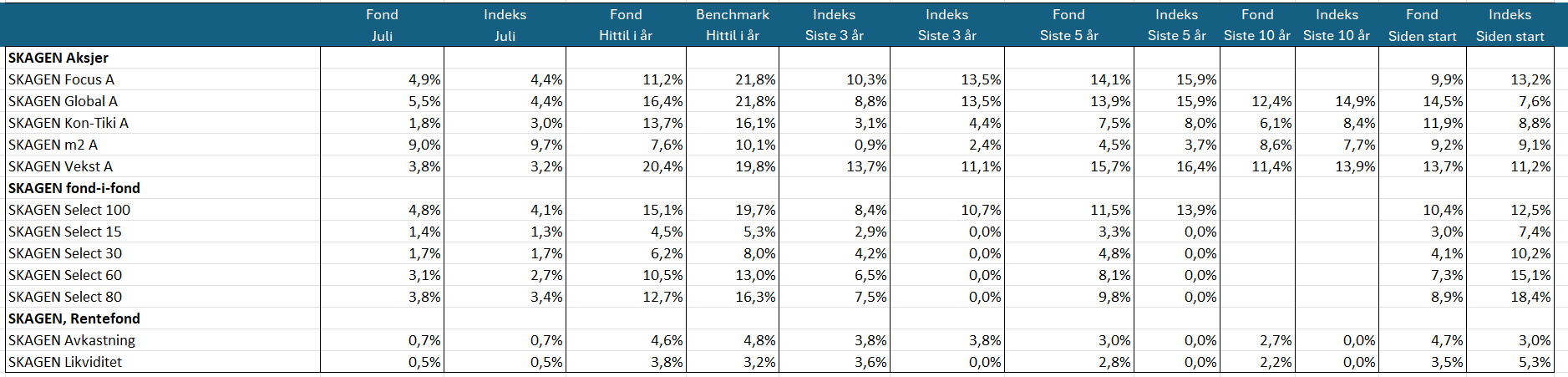This screenshot has height=377, width=1568.
Task: Select the SKAGEN Select 15 name cell
Action: (65, 232)
